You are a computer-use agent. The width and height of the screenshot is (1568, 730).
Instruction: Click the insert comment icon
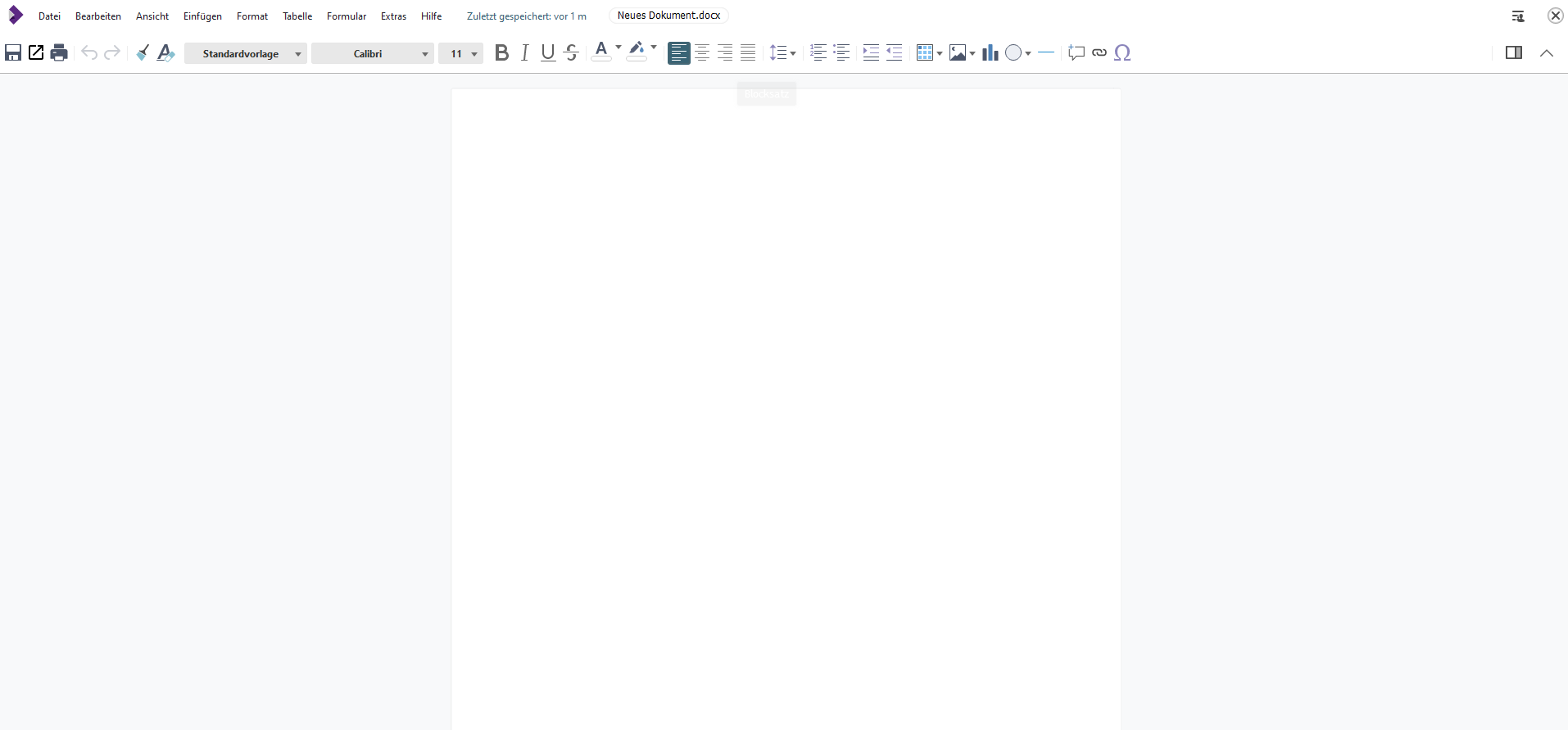click(1076, 53)
